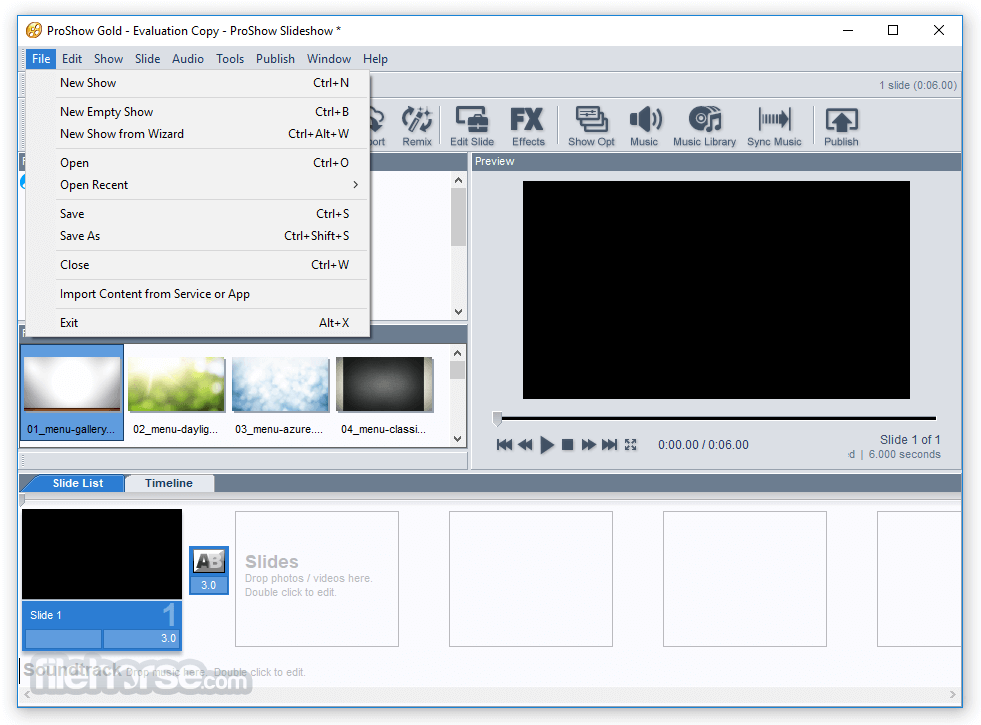The width and height of the screenshot is (981, 725).
Task: Maximize the ProShow Gold window
Action: coord(893,30)
